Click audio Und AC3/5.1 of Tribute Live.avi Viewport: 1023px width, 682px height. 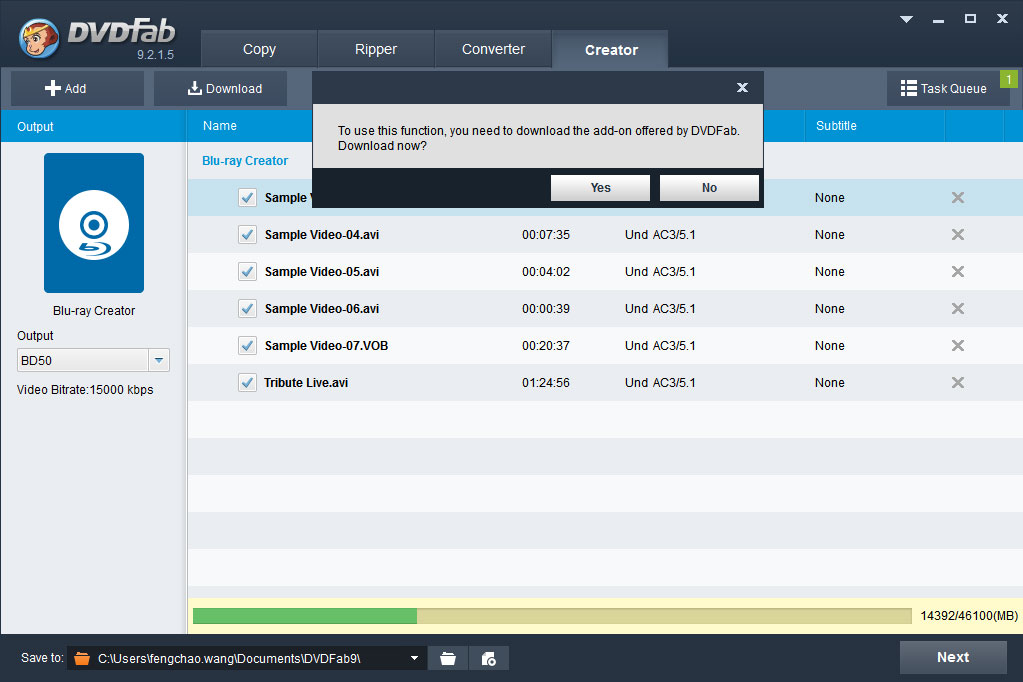(x=660, y=383)
